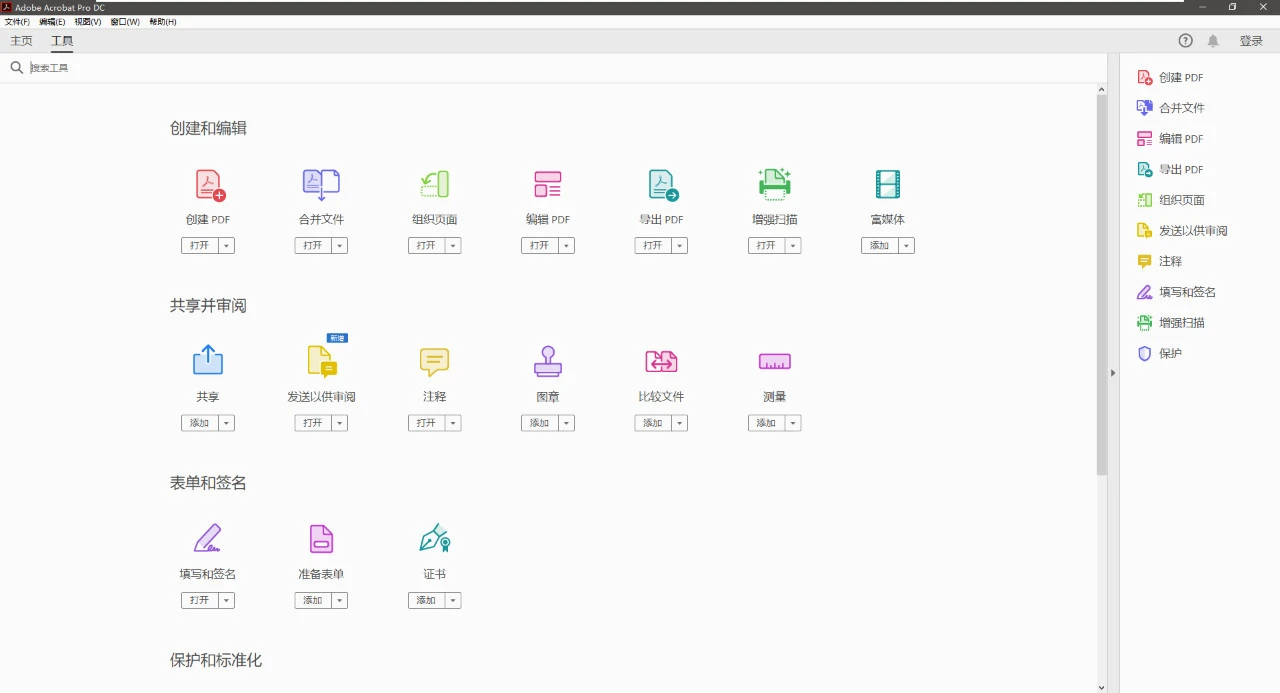The width and height of the screenshot is (1280, 693).
Task: Open the help question mark icon
Action: tap(1186, 41)
